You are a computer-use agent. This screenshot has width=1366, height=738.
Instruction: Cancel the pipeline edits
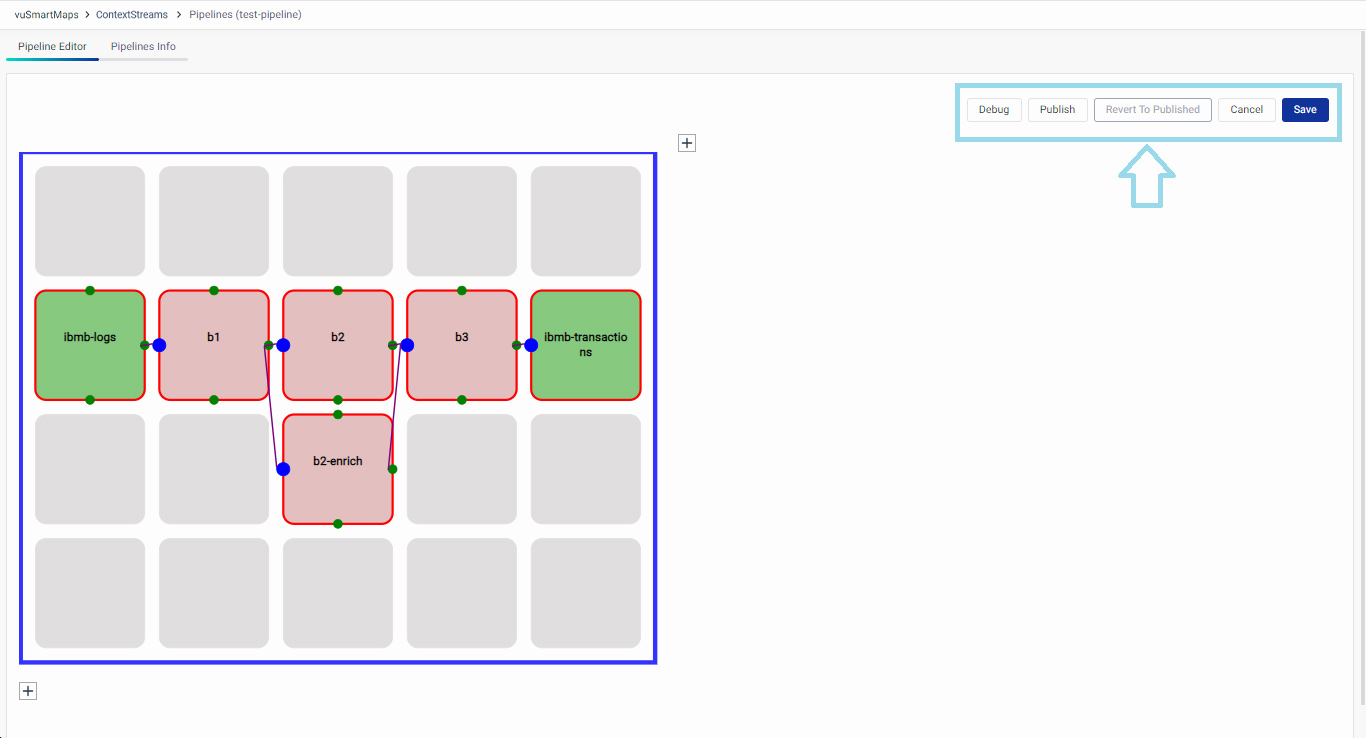[1246, 110]
